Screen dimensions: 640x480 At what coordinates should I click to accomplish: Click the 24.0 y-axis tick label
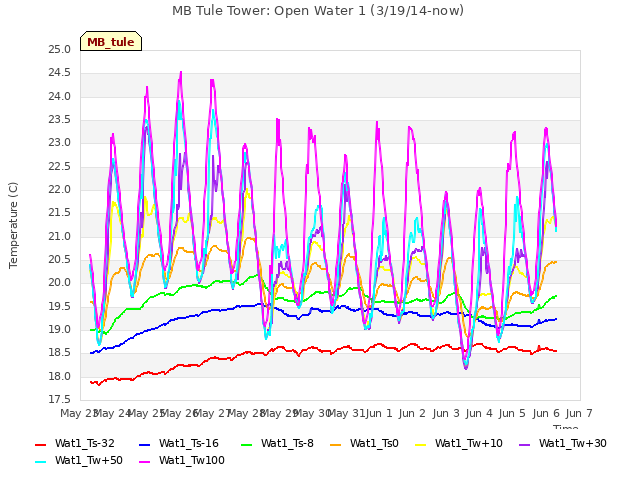60,97
